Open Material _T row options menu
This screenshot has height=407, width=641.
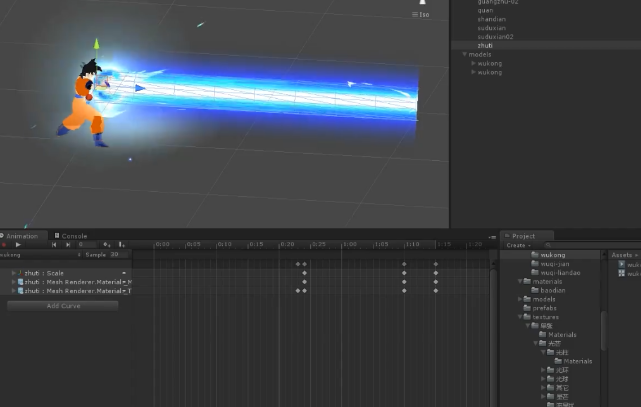pyautogui.click(x=124, y=291)
